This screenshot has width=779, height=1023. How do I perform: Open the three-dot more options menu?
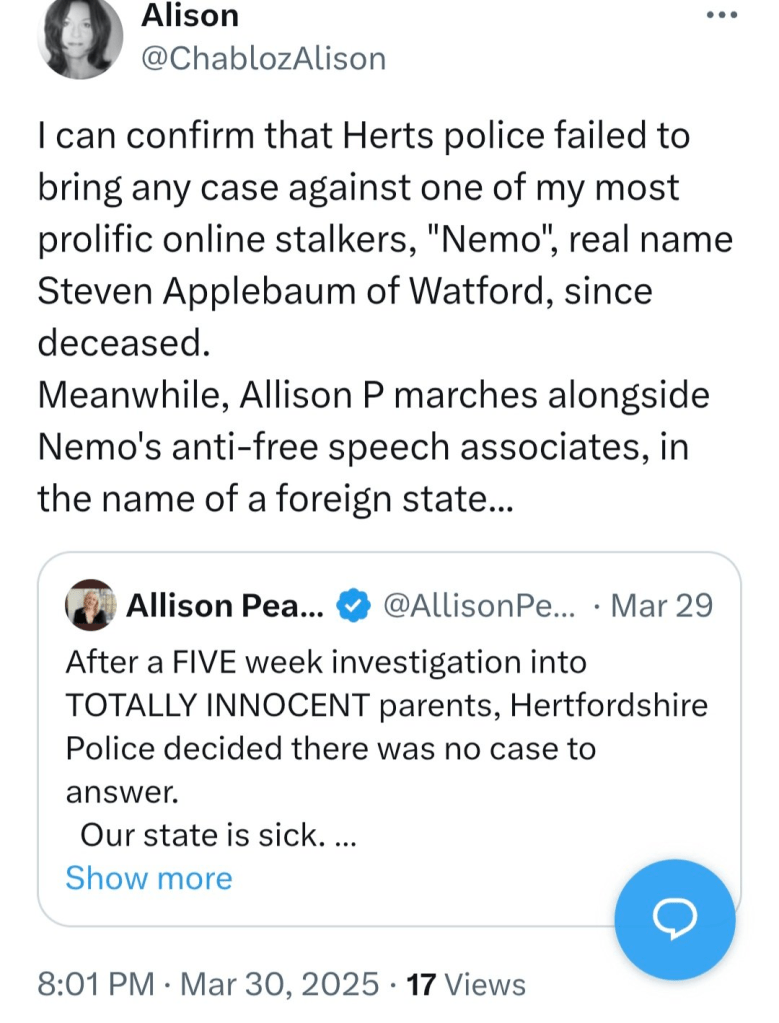coord(720,16)
